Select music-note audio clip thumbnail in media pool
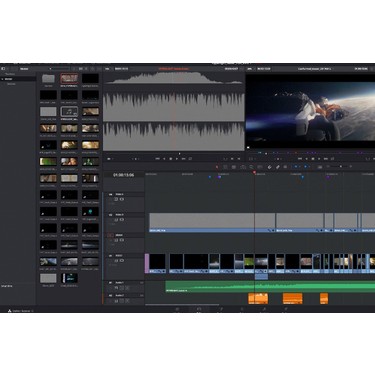 pos(69,111)
